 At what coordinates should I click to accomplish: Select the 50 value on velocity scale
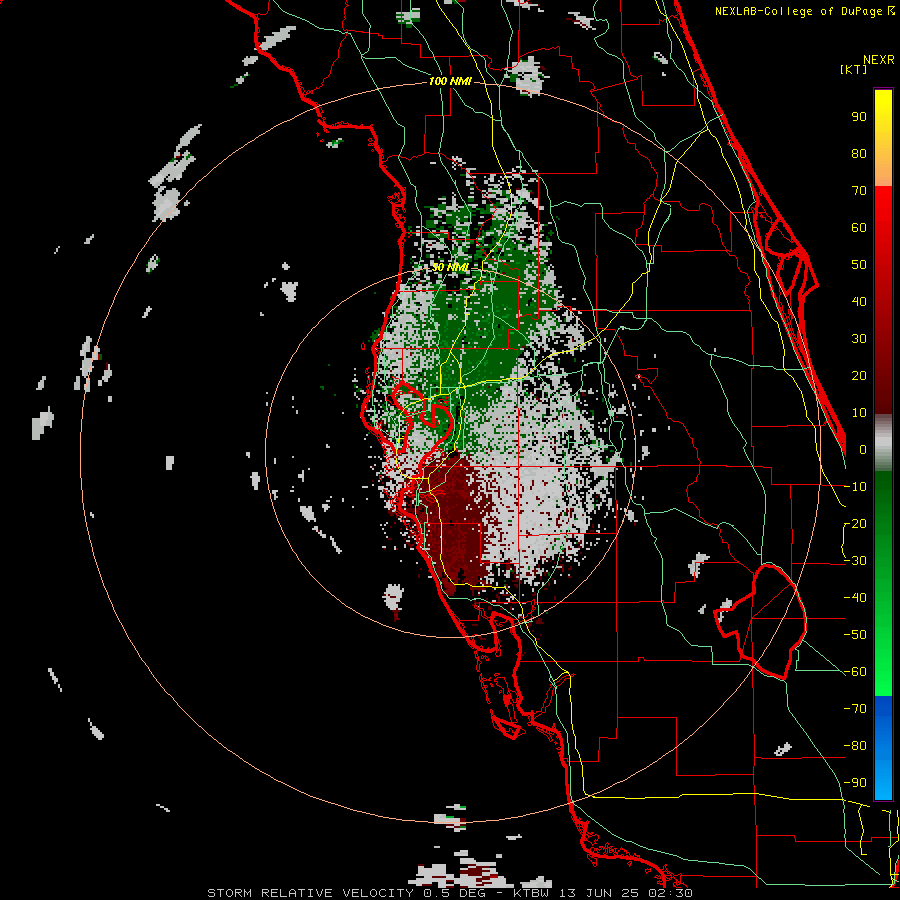coord(859,265)
